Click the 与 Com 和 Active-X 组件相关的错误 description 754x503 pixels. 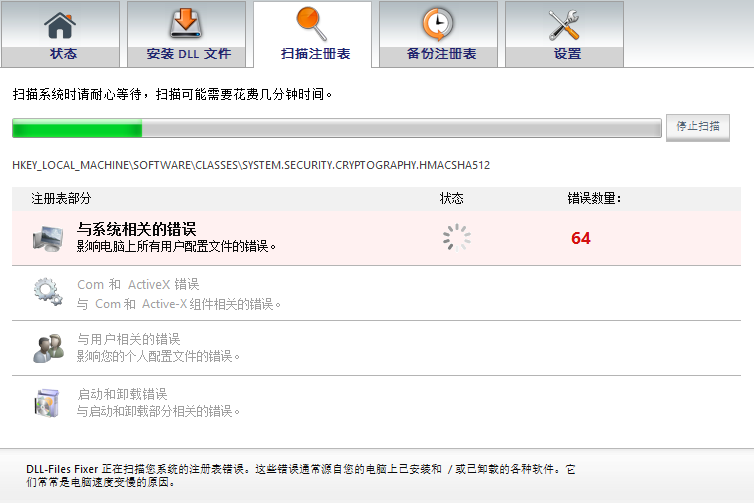[179, 304]
